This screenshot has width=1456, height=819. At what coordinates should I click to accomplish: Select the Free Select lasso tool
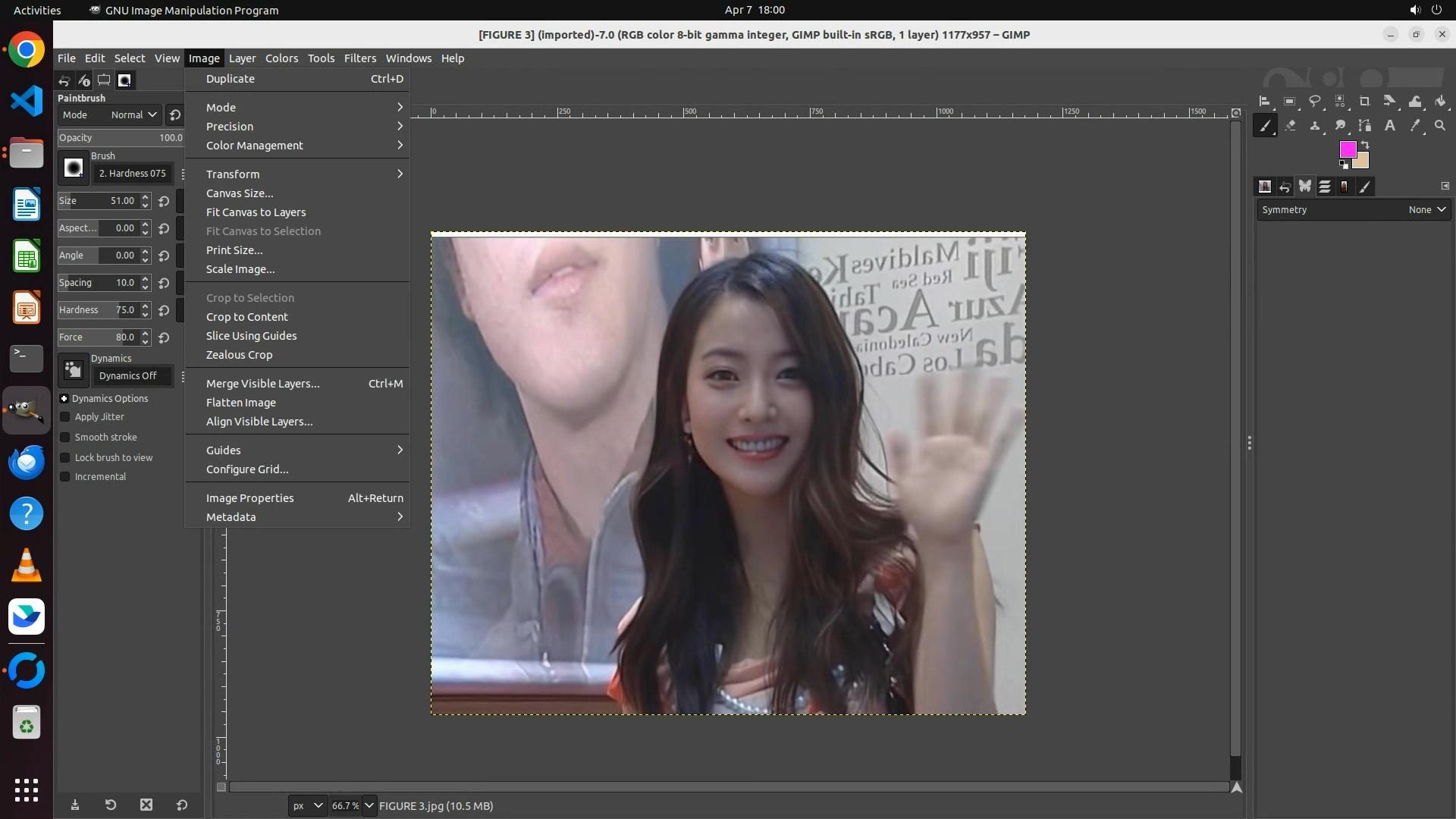pyautogui.click(x=1314, y=101)
